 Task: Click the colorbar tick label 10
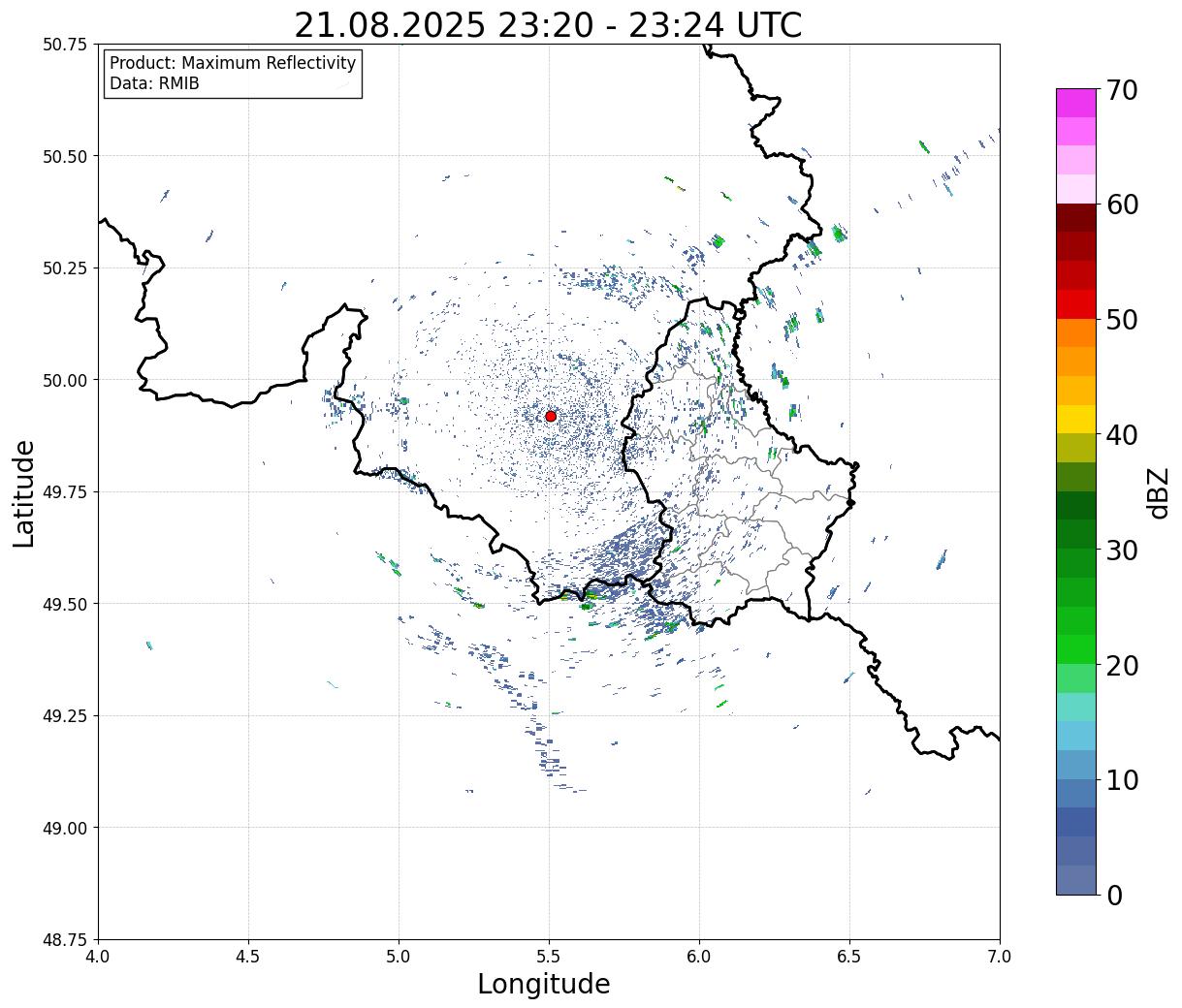click(x=1122, y=780)
